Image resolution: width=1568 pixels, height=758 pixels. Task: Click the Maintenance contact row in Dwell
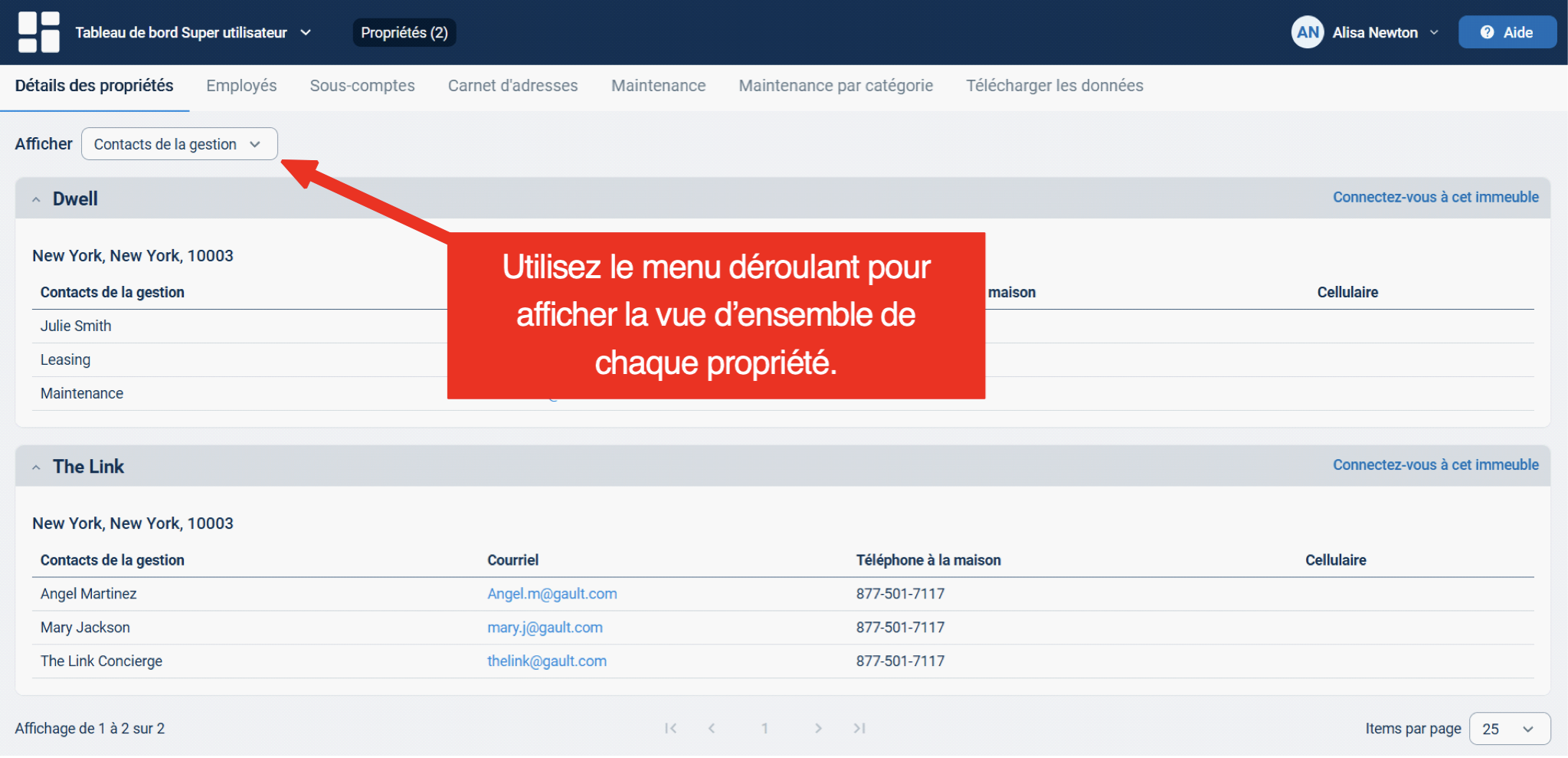(783, 394)
